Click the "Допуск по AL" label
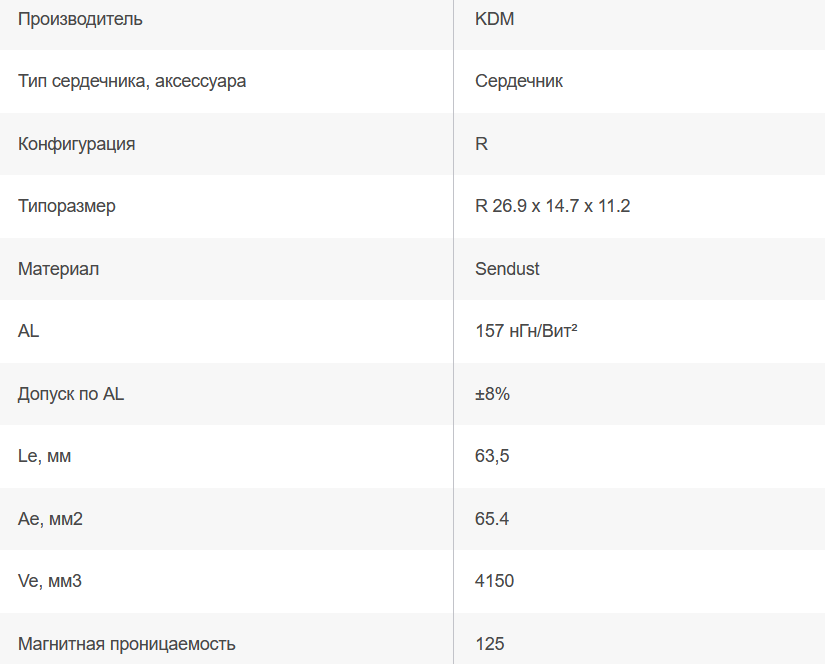This screenshot has height=664, width=825. (71, 394)
